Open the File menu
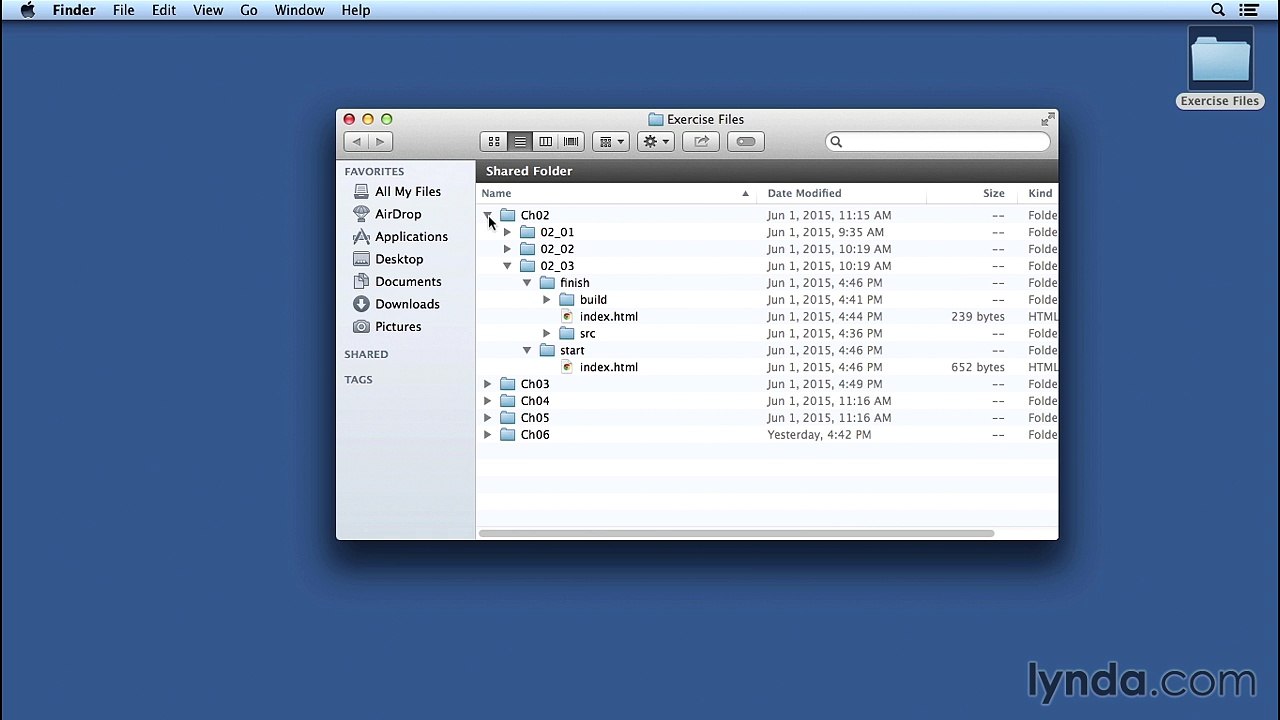Image resolution: width=1280 pixels, height=720 pixels. click(x=123, y=10)
